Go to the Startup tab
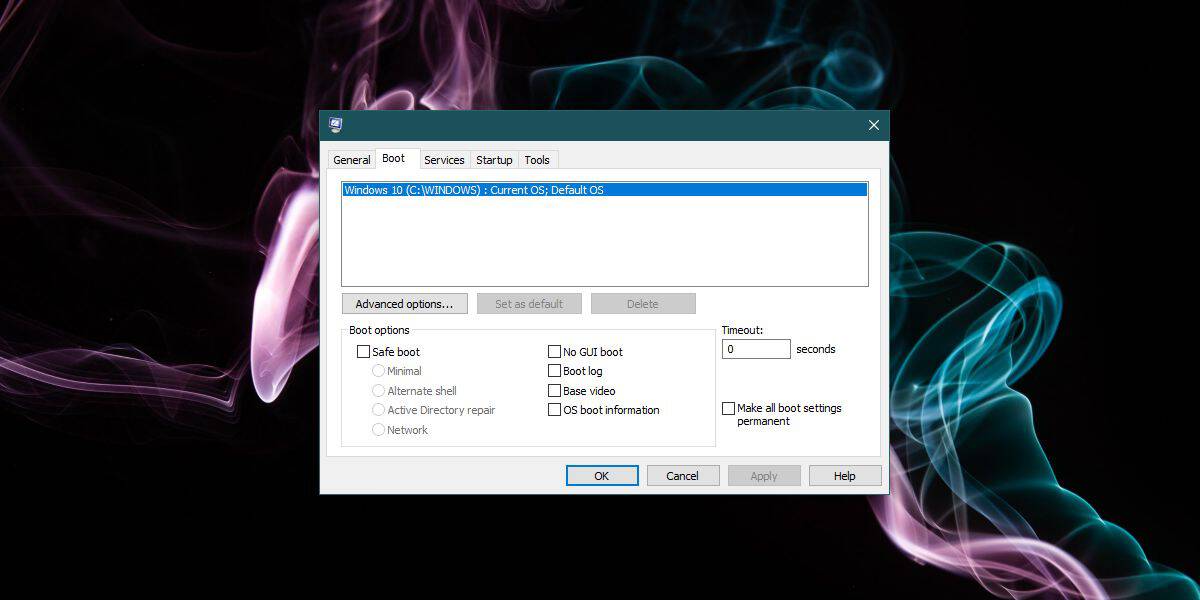This screenshot has height=600, width=1200. (494, 160)
